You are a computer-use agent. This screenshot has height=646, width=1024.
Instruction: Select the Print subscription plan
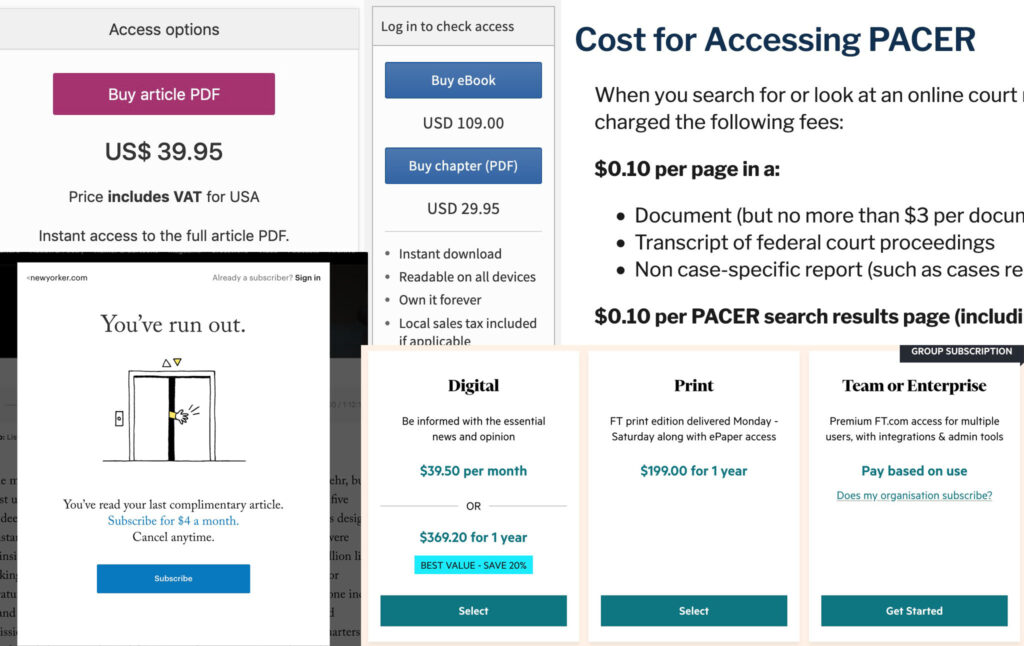694,611
